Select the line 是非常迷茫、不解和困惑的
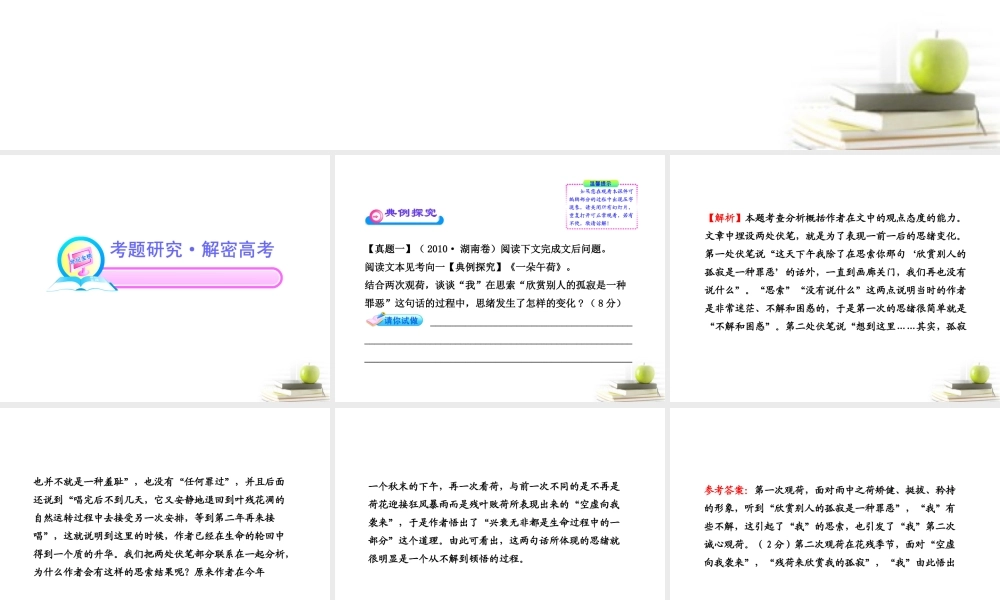 coord(835,308)
